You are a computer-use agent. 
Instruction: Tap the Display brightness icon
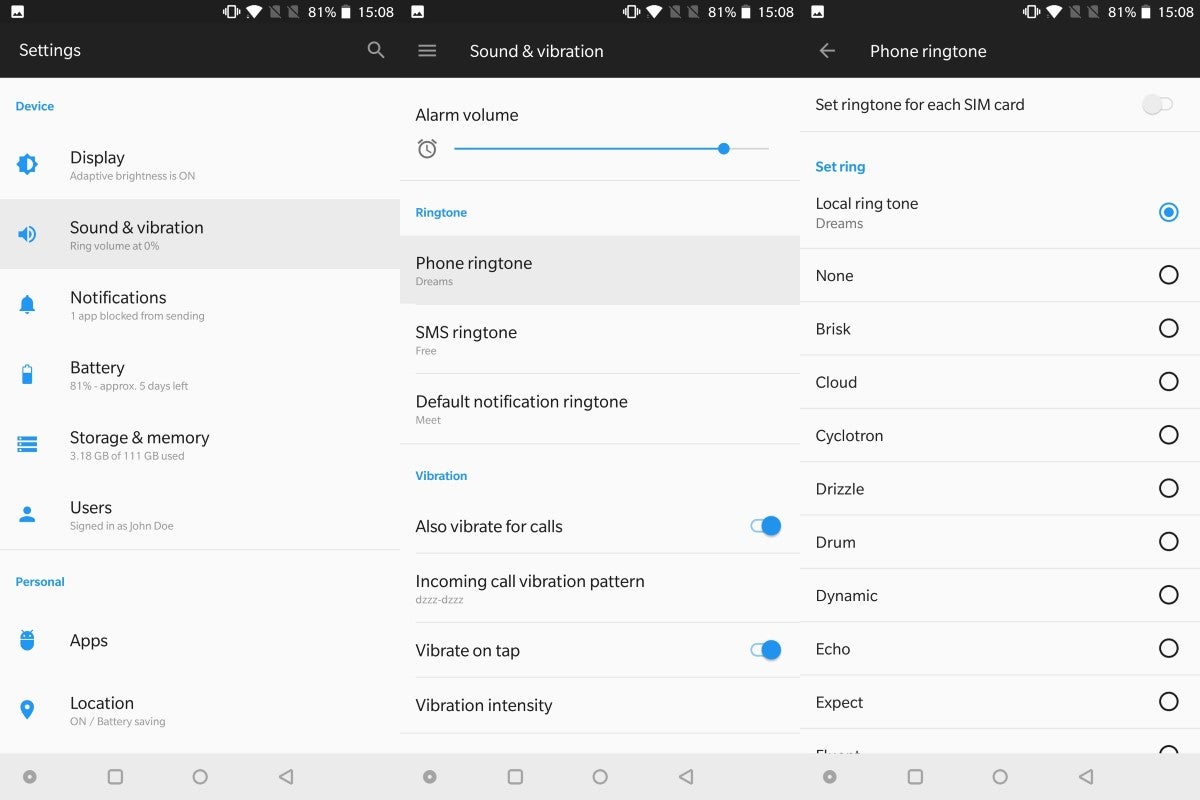point(27,164)
